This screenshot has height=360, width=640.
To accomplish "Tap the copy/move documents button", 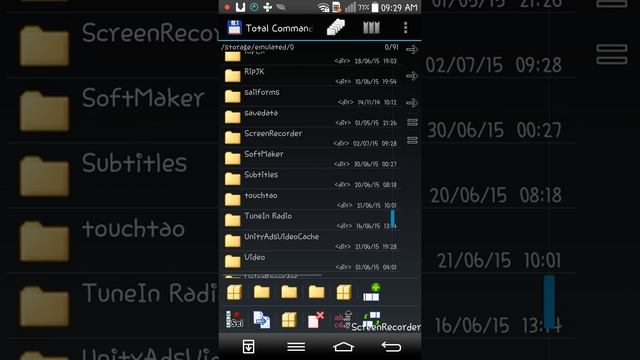I will click(x=262, y=320).
